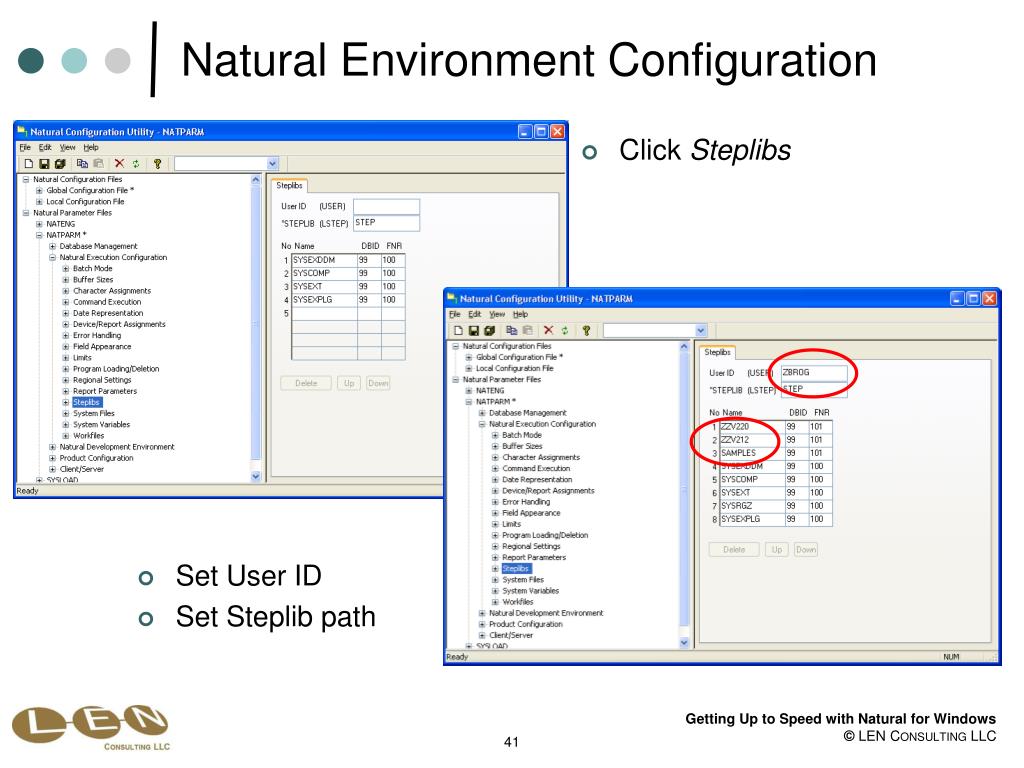Expand Global Configuration File node in upper-left window

coord(39,191)
